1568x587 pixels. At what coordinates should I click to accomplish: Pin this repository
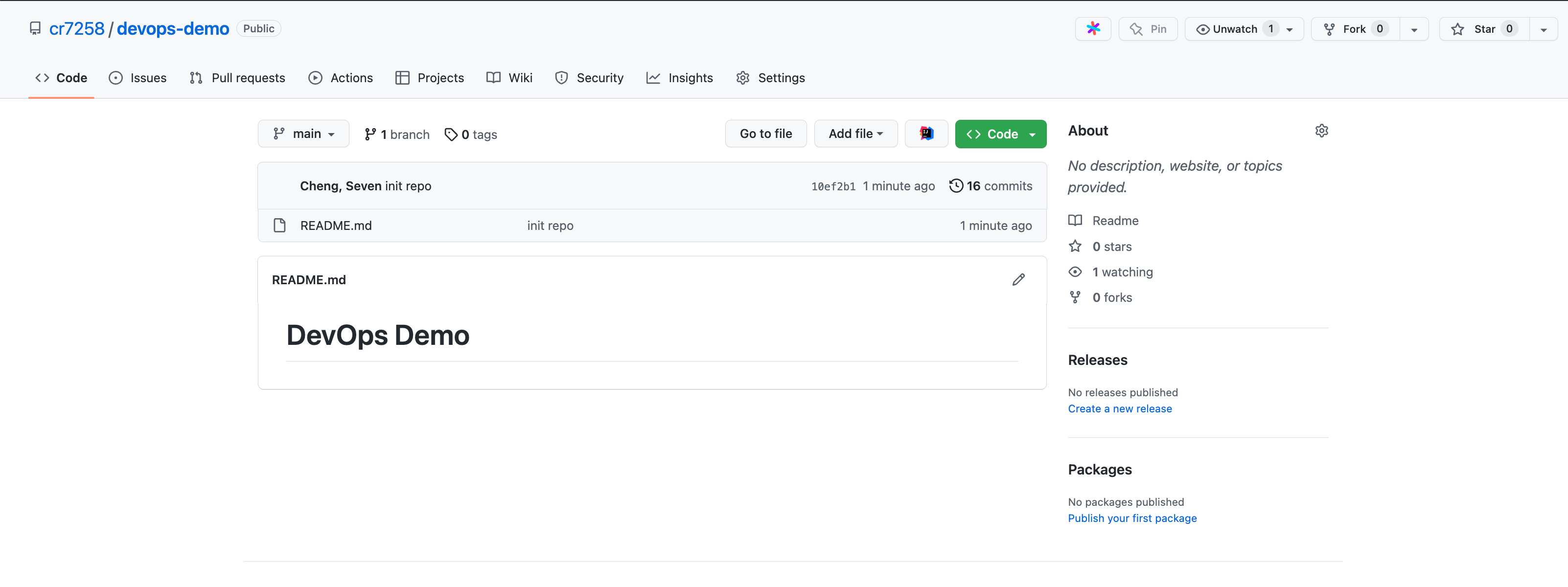(x=1148, y=29)
